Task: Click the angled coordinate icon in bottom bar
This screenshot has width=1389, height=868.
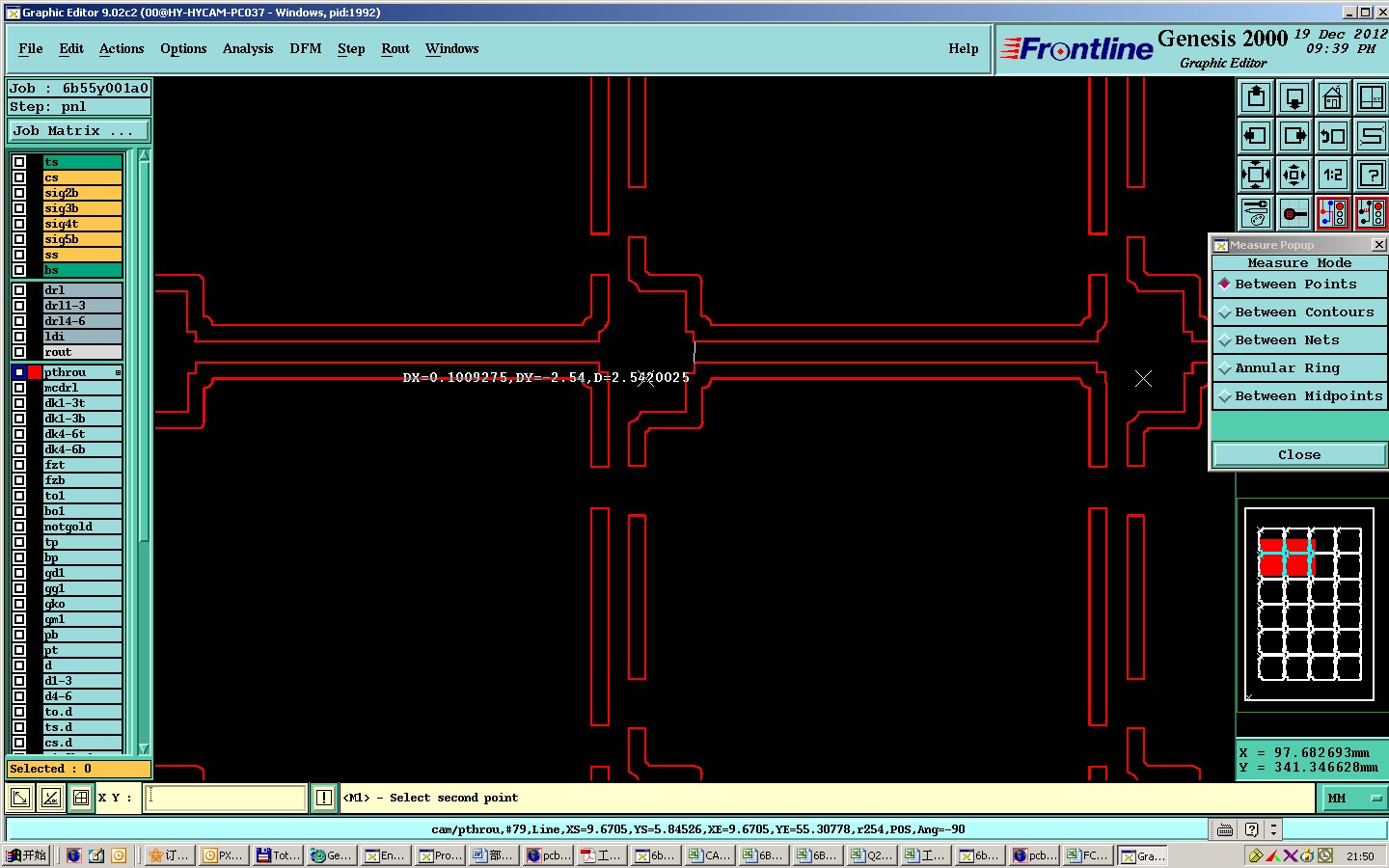Action: [x=50, y=798]
